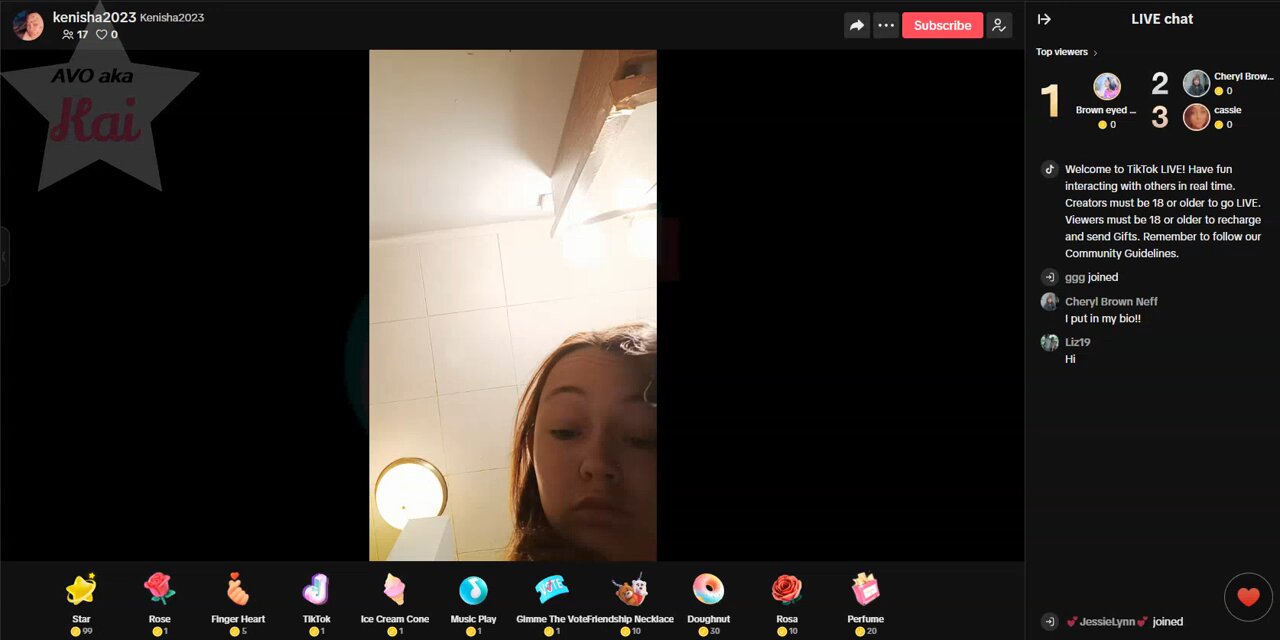Click the 'ggg joined' notice
This screenshot has width=1280, height=640.
coord(1091,277)
